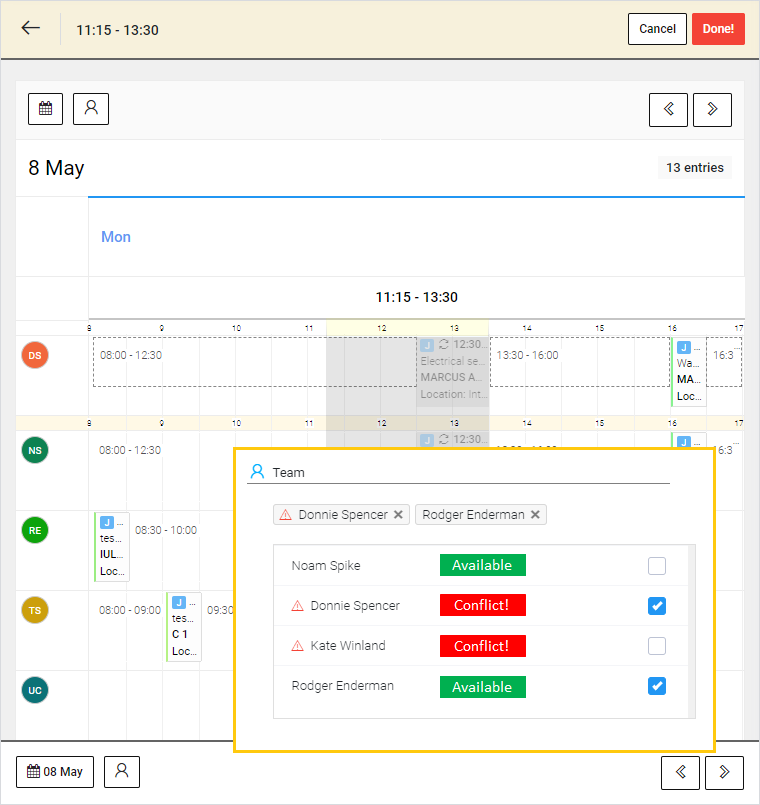
Task: Remove Donnie Spencer tag from Team
Action: click(x=398, y=515)
